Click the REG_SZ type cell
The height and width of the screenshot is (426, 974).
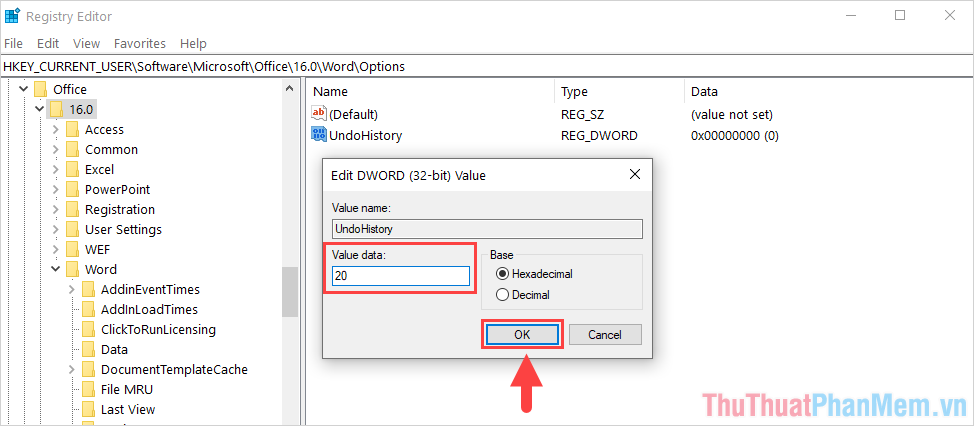tap(582, 115)
